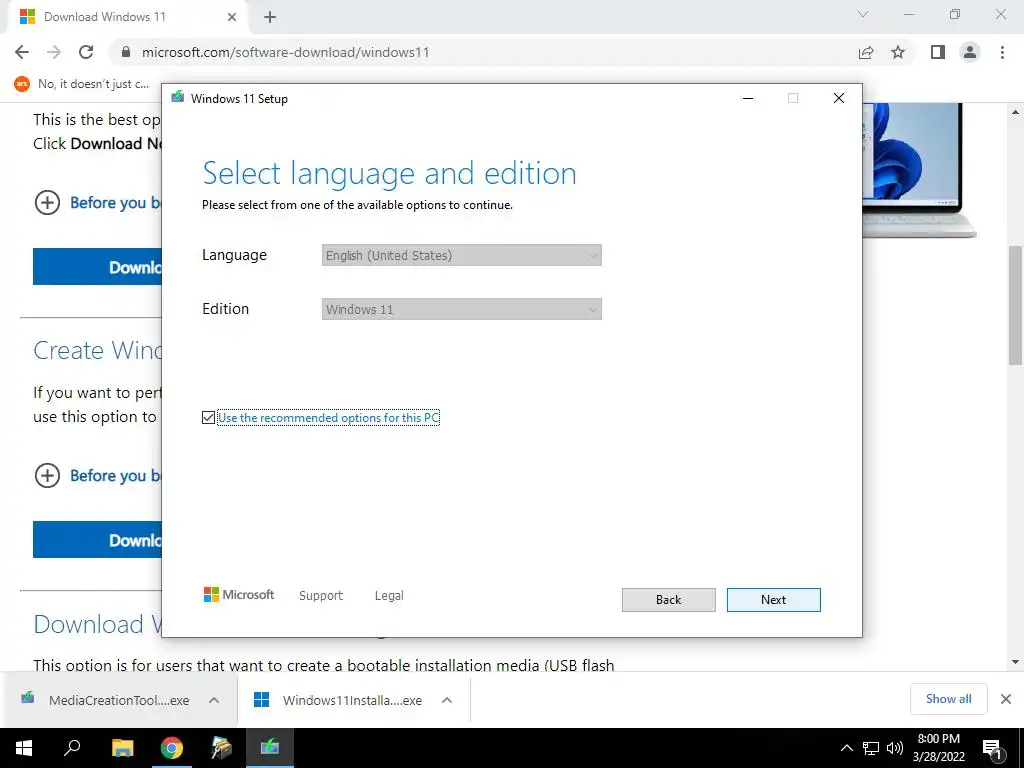Reload the Chrome page
This screenshot has height=768, width=1024.
(86, 52)
